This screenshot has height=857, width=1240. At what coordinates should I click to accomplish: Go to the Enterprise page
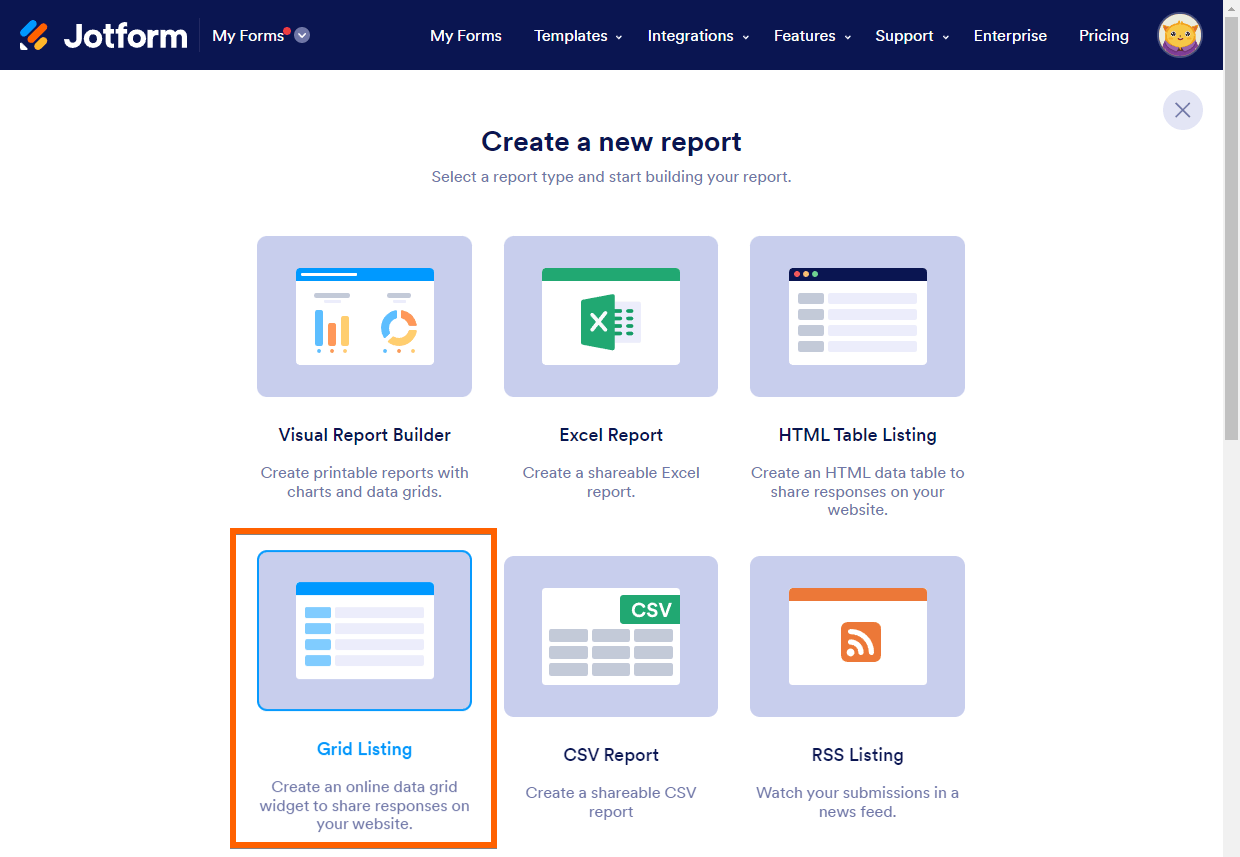click(1010, 35)
